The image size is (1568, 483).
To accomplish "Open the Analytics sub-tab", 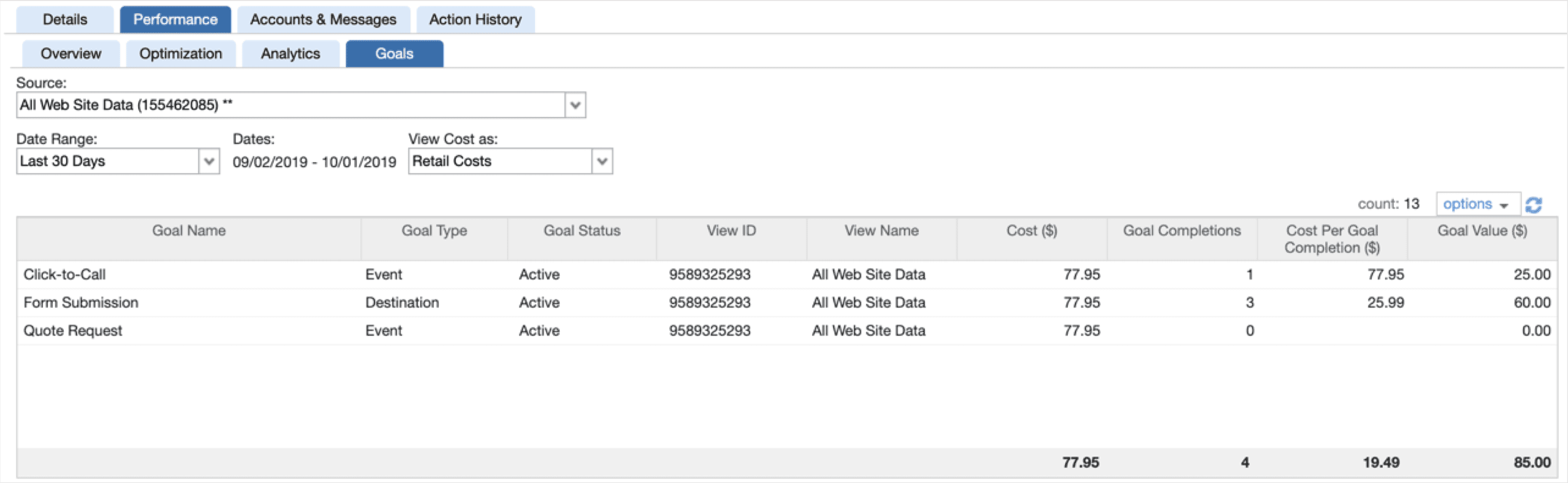I will coord(290,54).
